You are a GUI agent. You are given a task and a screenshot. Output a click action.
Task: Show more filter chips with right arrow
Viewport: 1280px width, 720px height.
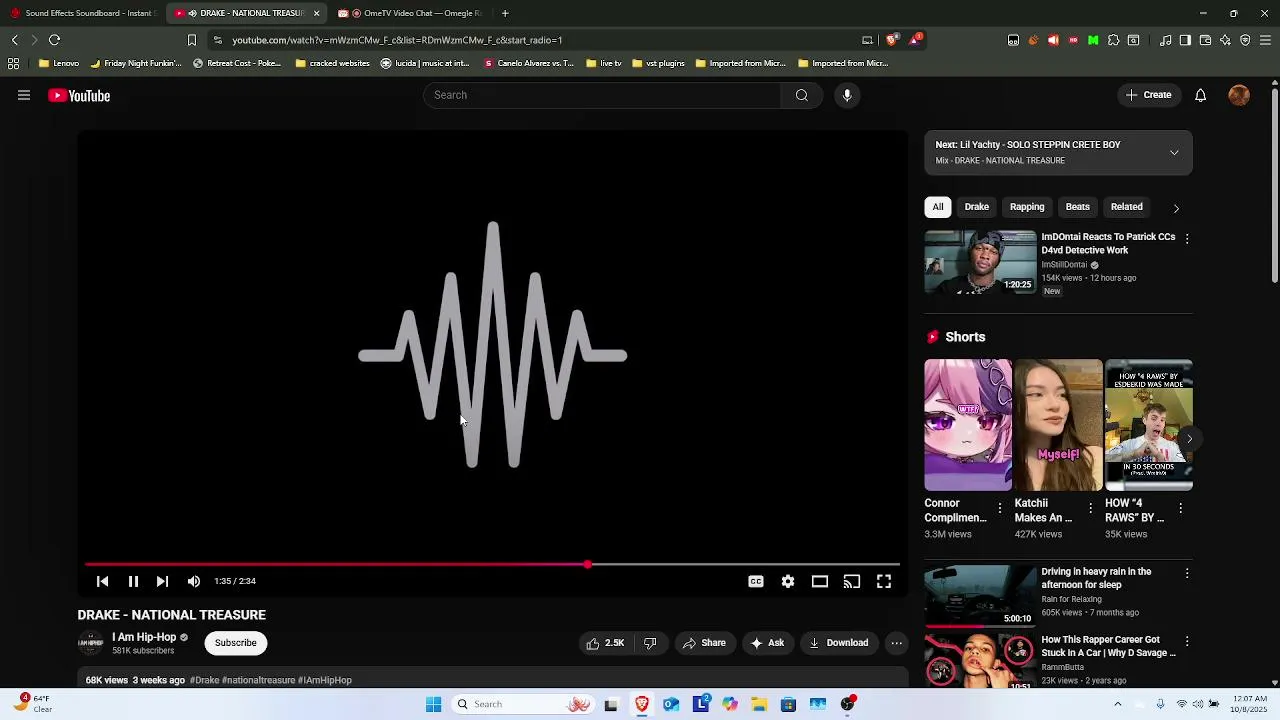[x=1176, y=208]
